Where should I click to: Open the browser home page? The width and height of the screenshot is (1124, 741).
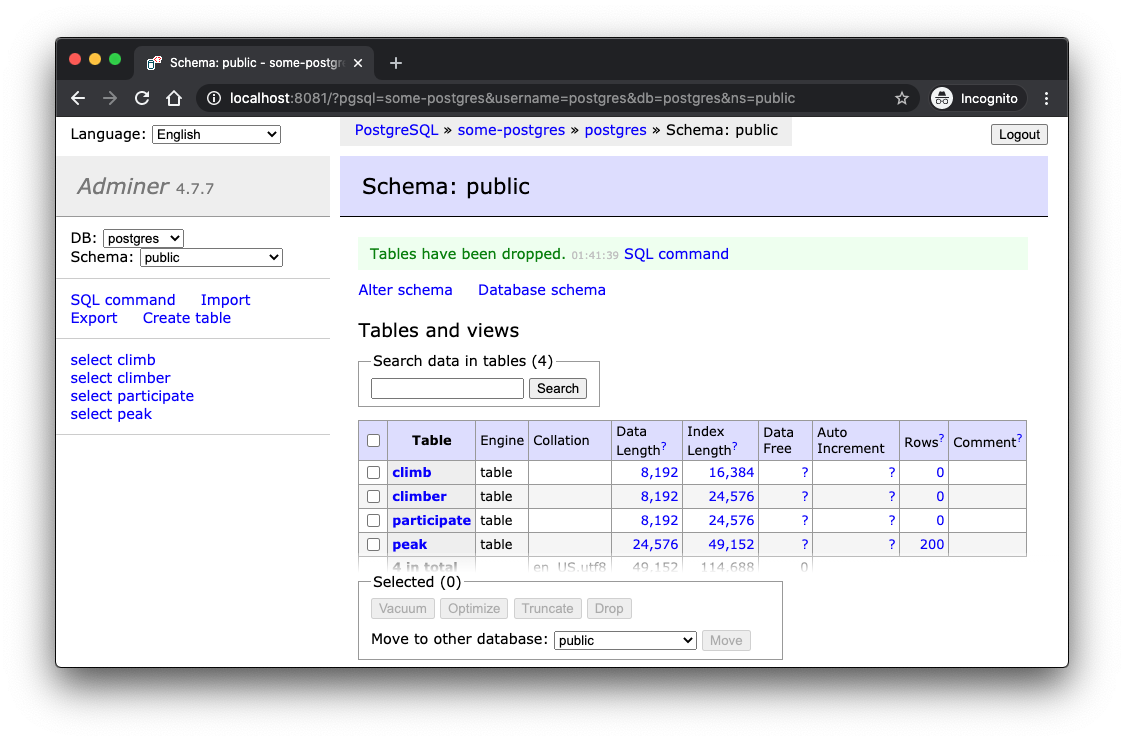[x=173, y=98]
